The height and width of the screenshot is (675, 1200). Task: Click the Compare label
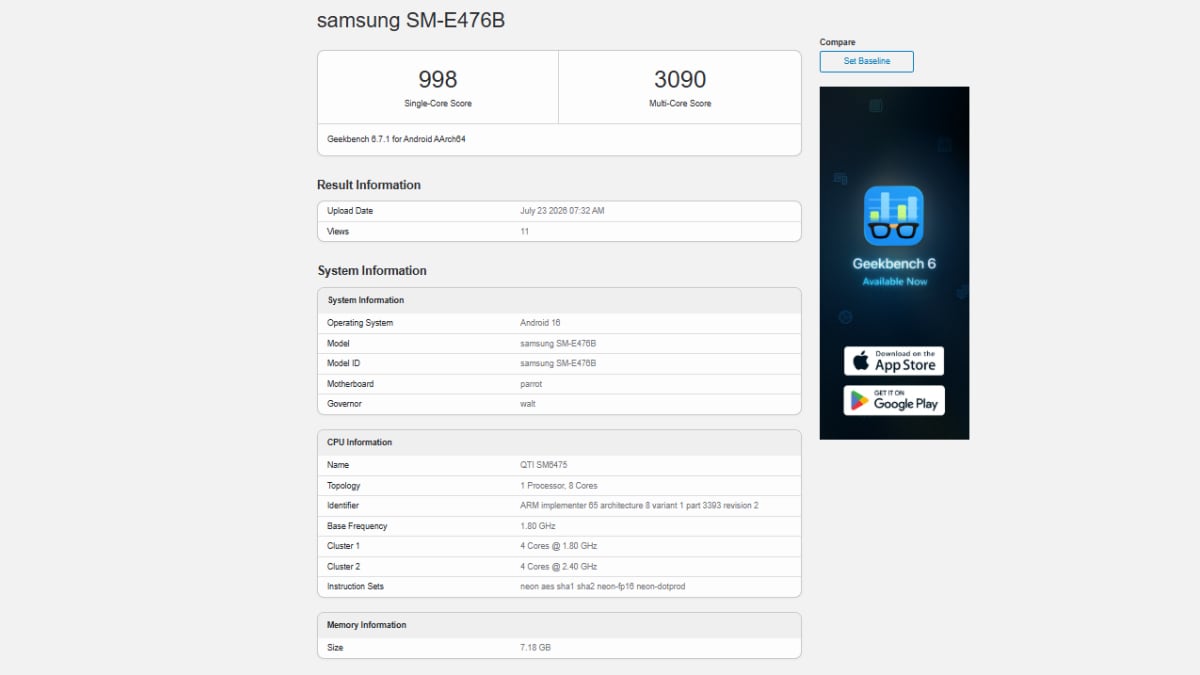tap(836, 42)
